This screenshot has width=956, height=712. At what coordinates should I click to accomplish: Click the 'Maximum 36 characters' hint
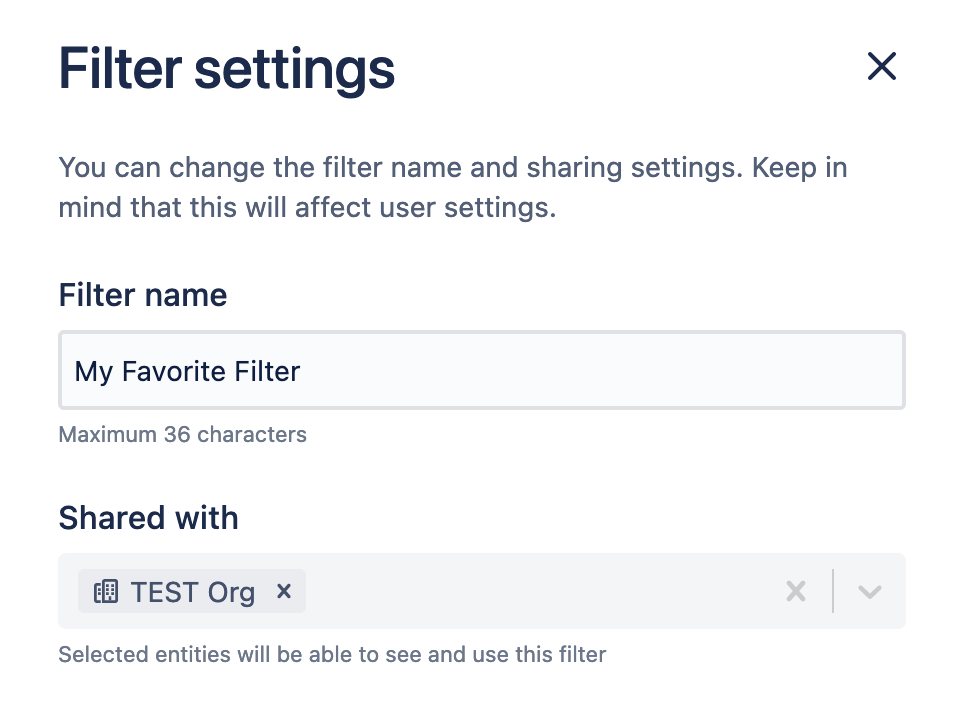[182, 435]
